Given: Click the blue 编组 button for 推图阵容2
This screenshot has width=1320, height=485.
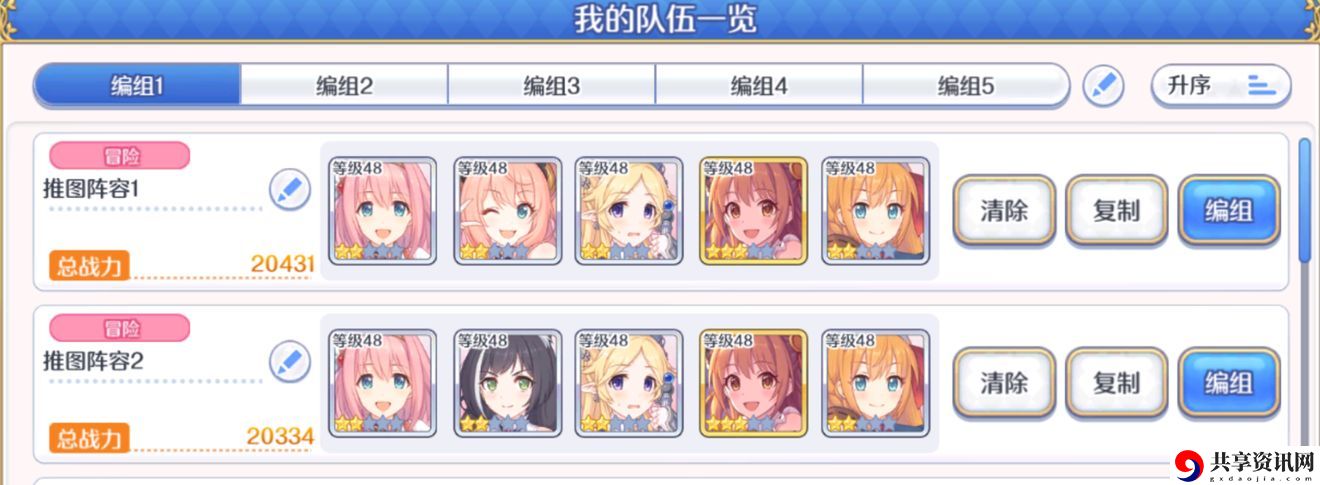Looking at the screenshot, I should coord(1229,383).
